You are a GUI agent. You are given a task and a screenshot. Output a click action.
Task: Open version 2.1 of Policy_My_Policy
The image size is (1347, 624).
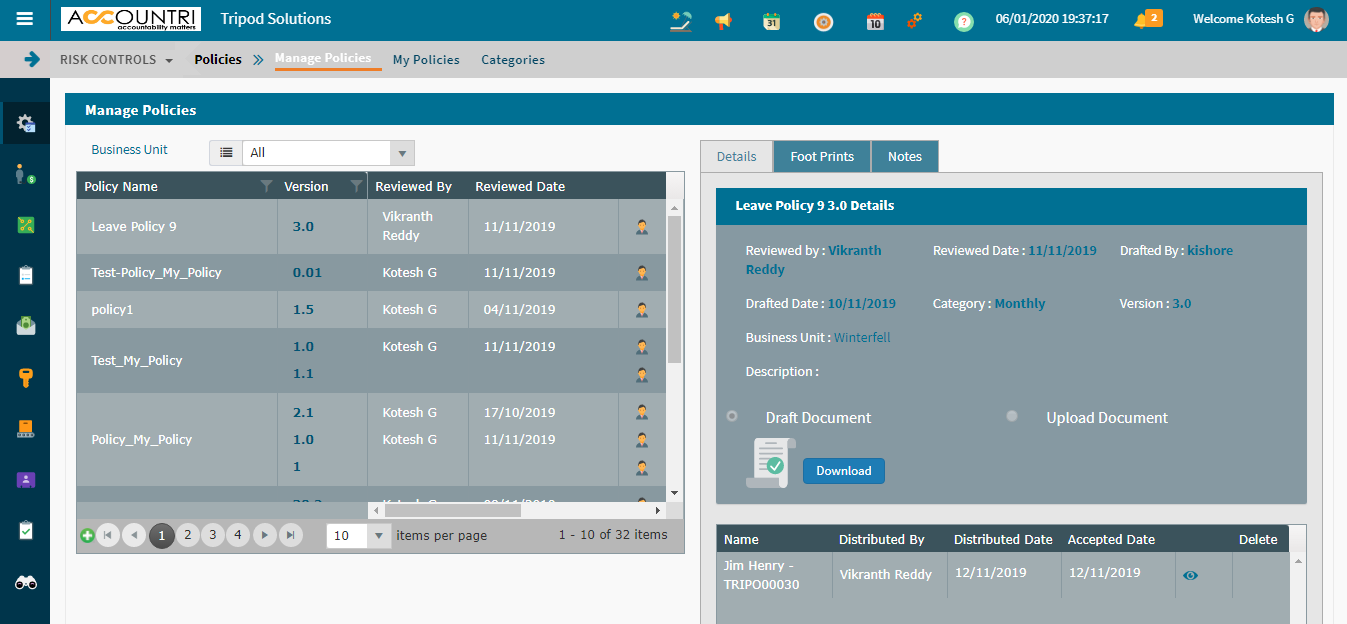coord(303,412)
